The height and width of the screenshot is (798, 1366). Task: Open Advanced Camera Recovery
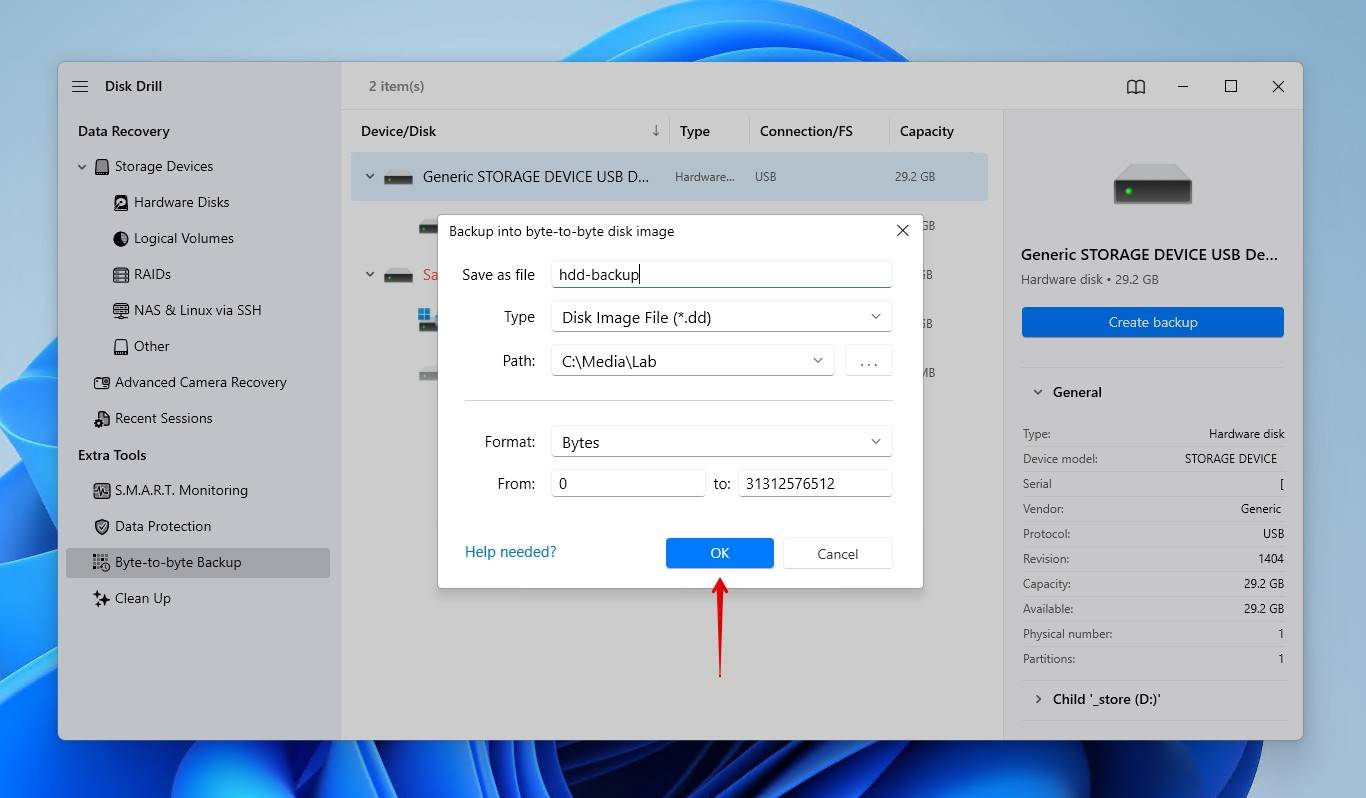(200, 382)
